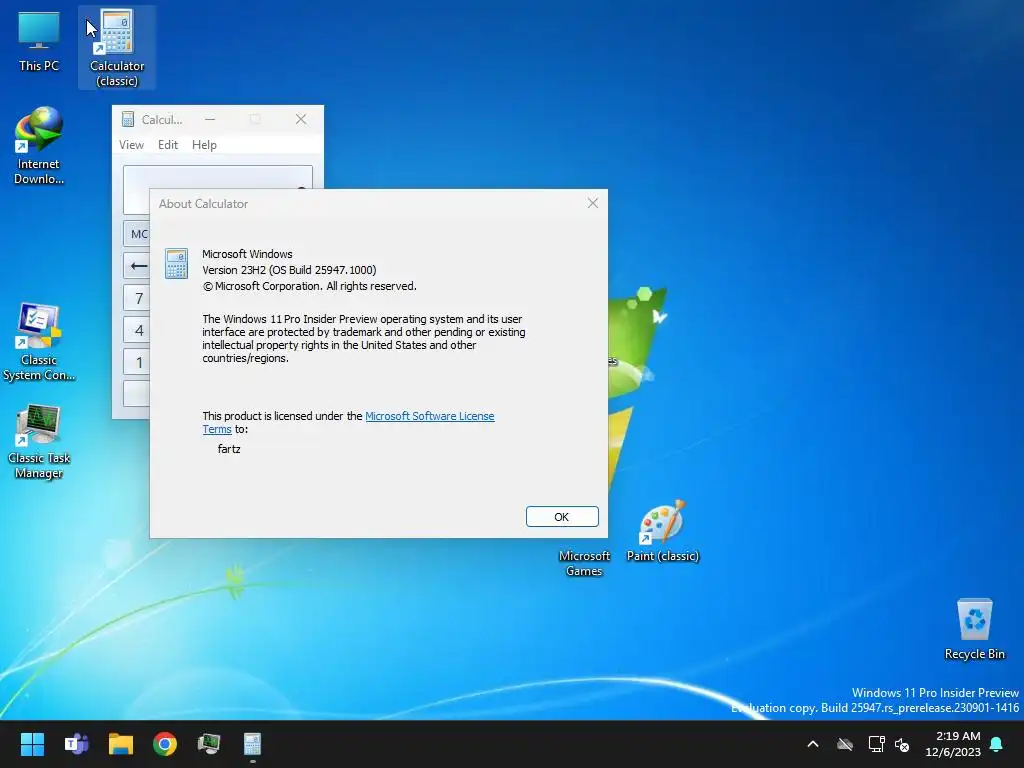Click the 'Microsoft Windows' heading text
The height and width of the screenshot is (768, 1024).
[x=248, y=254]
